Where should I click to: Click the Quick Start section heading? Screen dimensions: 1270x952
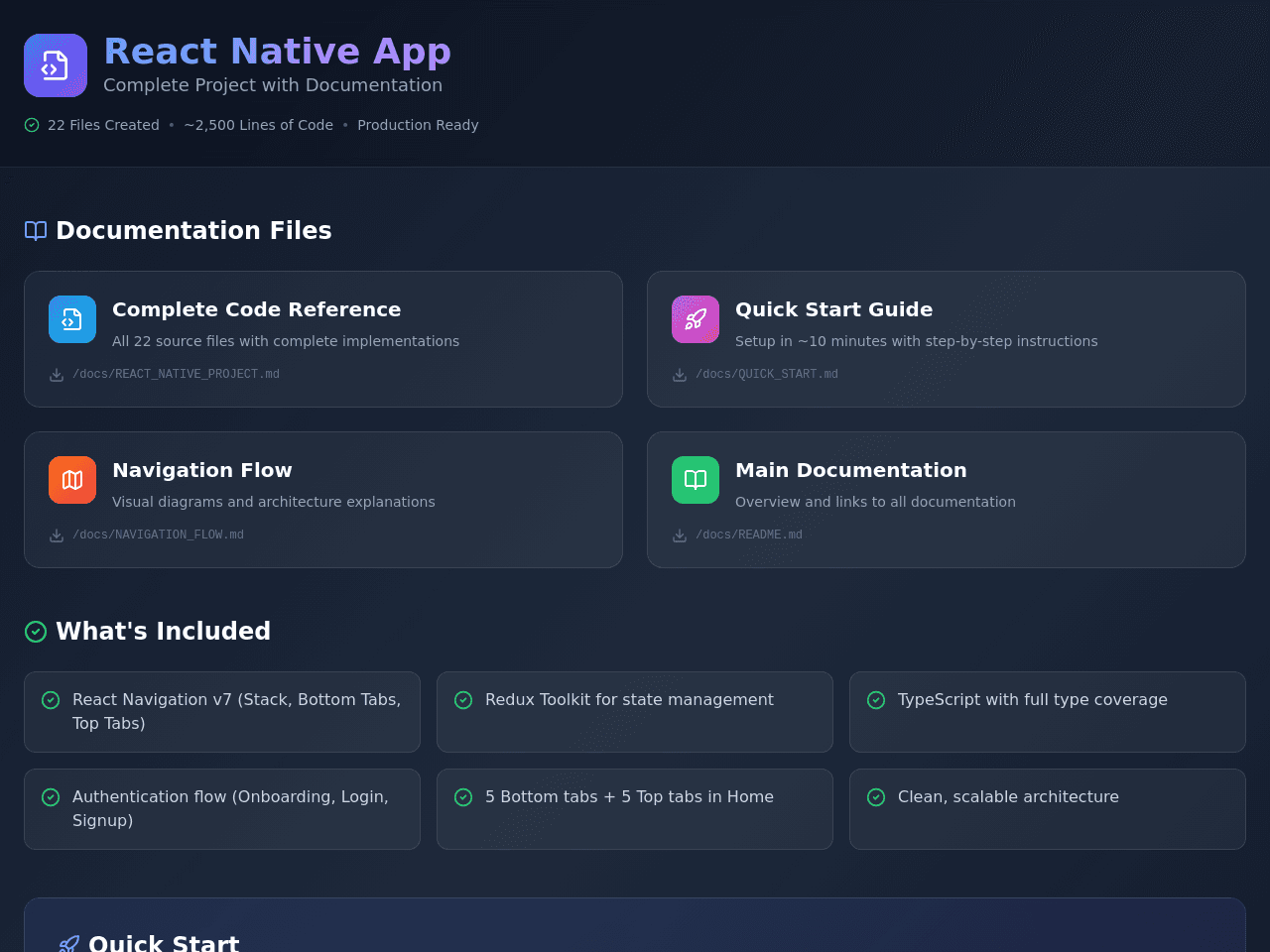click(x=164, y=943)
